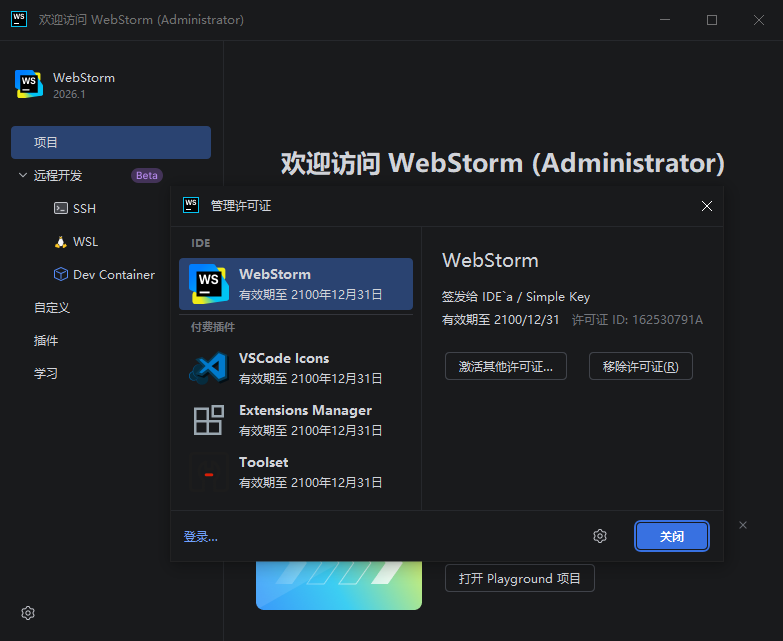Minimize the WebStorm welcome window
This screenshot has width=783, height=641.
[x=665, y=19]
